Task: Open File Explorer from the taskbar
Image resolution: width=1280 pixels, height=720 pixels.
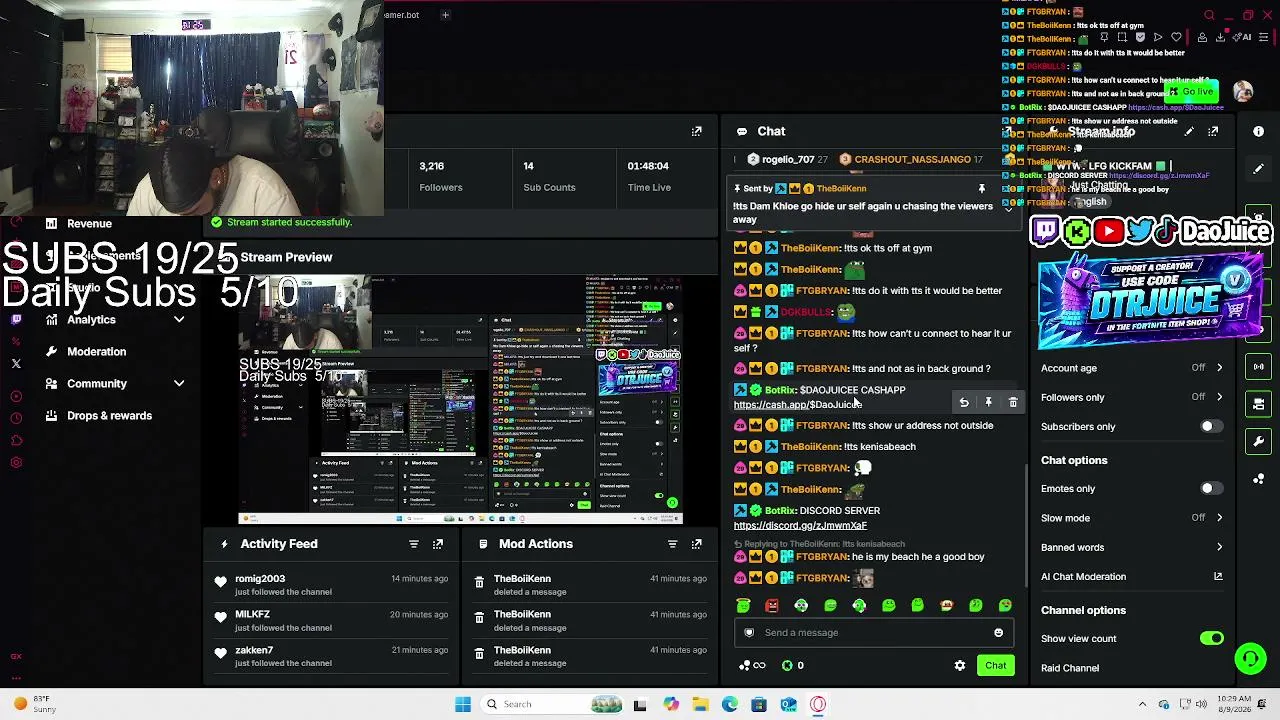Action: [x=700, y=704]
